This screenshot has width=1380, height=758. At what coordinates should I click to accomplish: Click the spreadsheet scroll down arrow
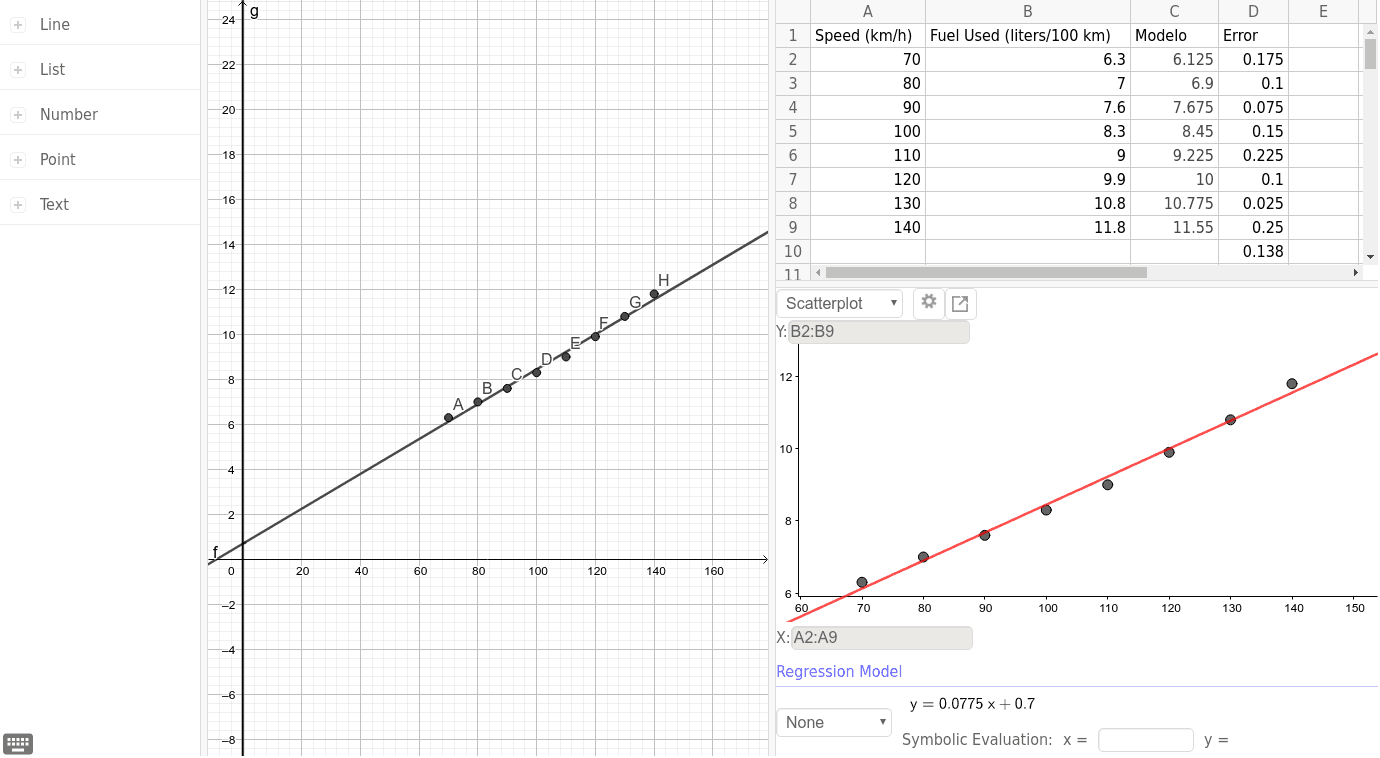click(x=1371, y=257)
